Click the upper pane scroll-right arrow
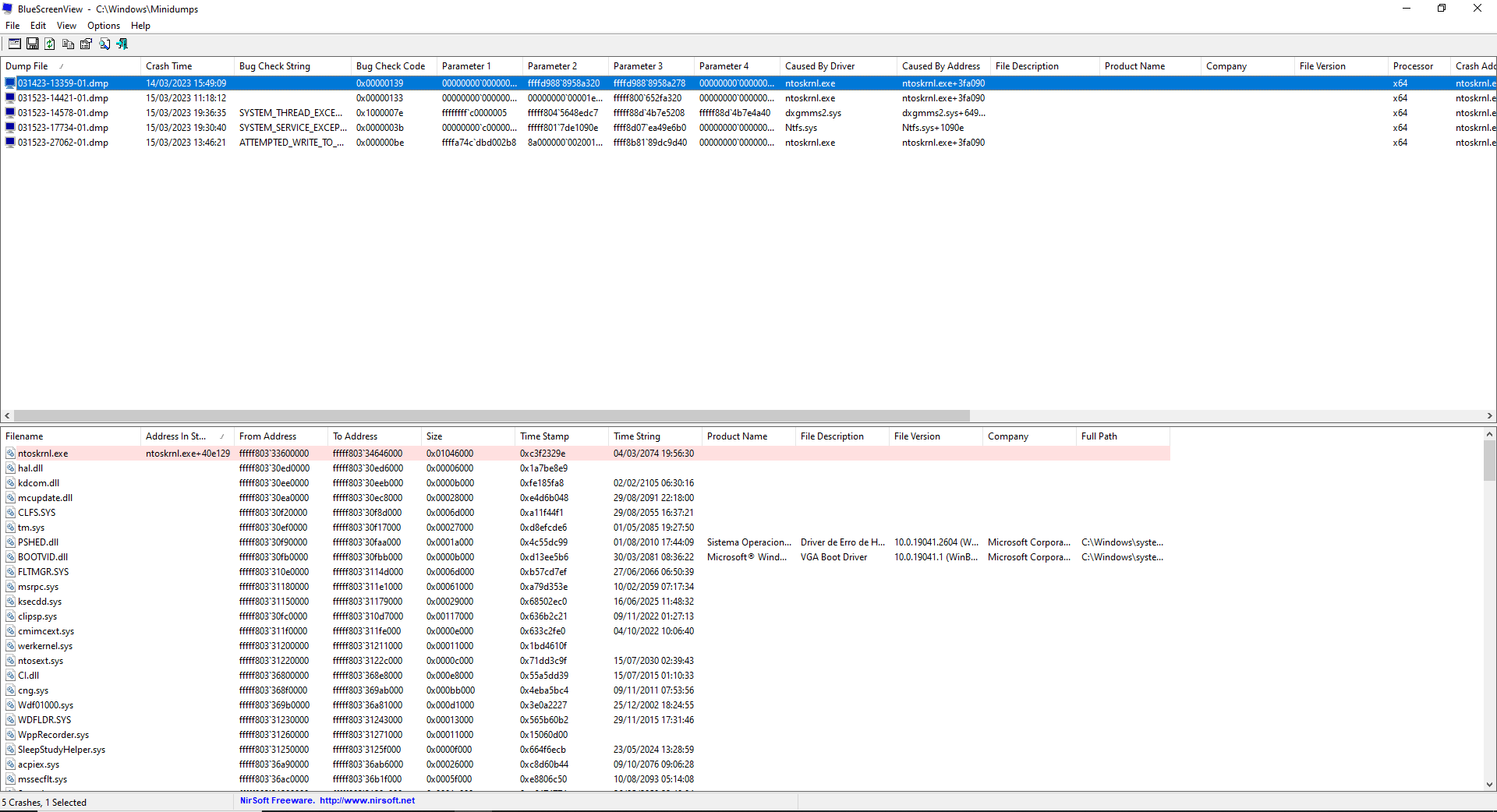 coord(1489,416)
